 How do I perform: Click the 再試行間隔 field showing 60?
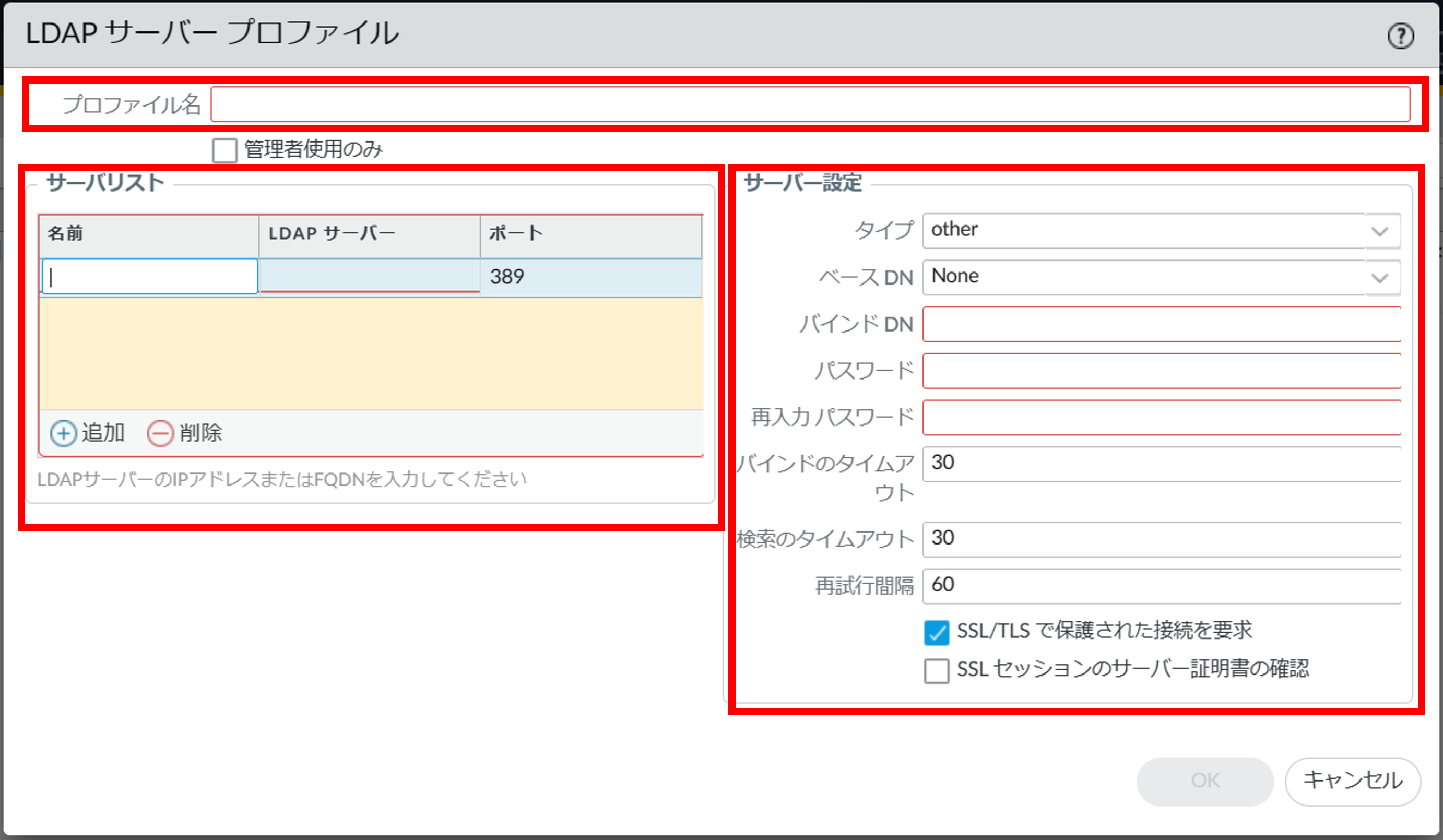click(x=1161, y=586)
